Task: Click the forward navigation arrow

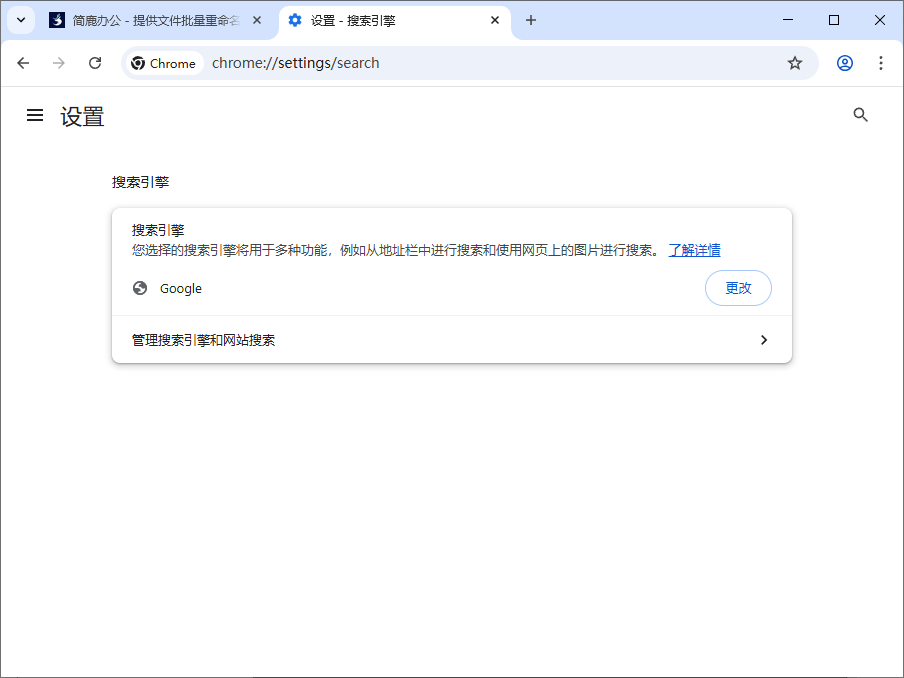Action: pos(59,62)
